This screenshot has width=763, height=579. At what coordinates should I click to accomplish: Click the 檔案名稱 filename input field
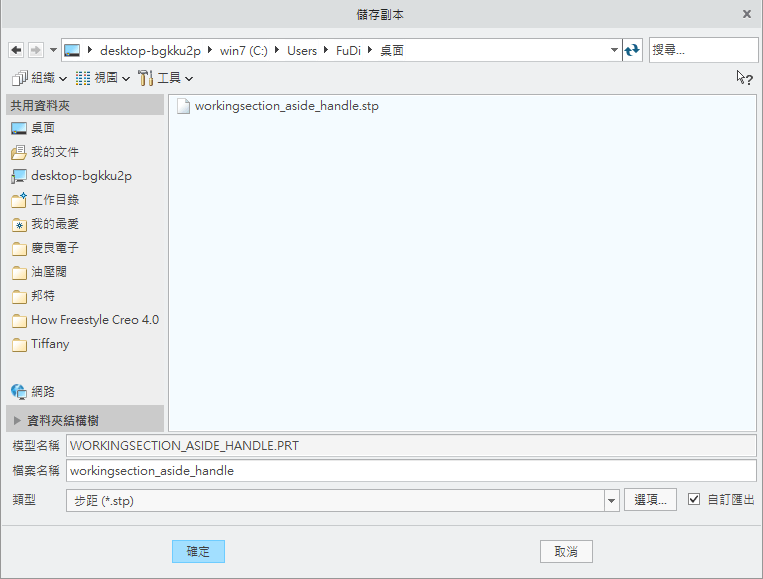pyautogui.click(x=410, y=470)
